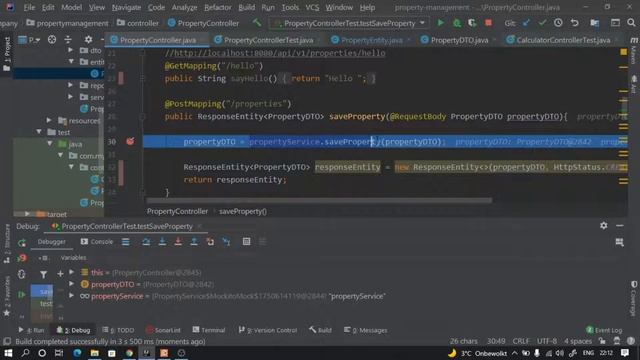Update project via the blue Git arrow
The width and height of the screenshot is (640, 360).
(526, 23)
